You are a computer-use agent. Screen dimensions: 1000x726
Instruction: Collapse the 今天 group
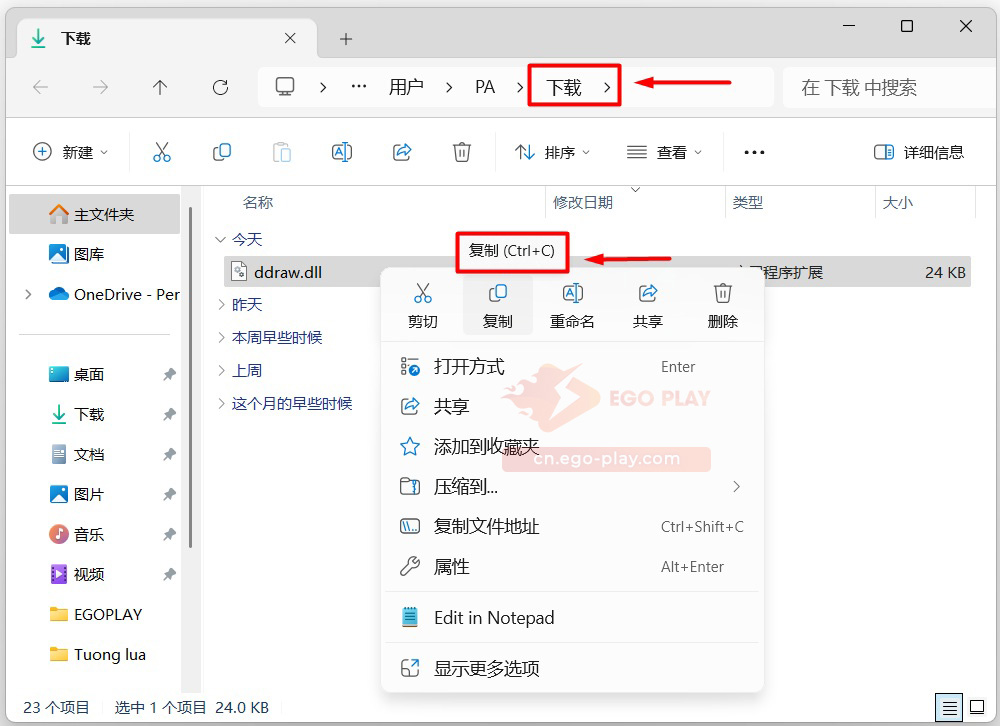point(220,240)
